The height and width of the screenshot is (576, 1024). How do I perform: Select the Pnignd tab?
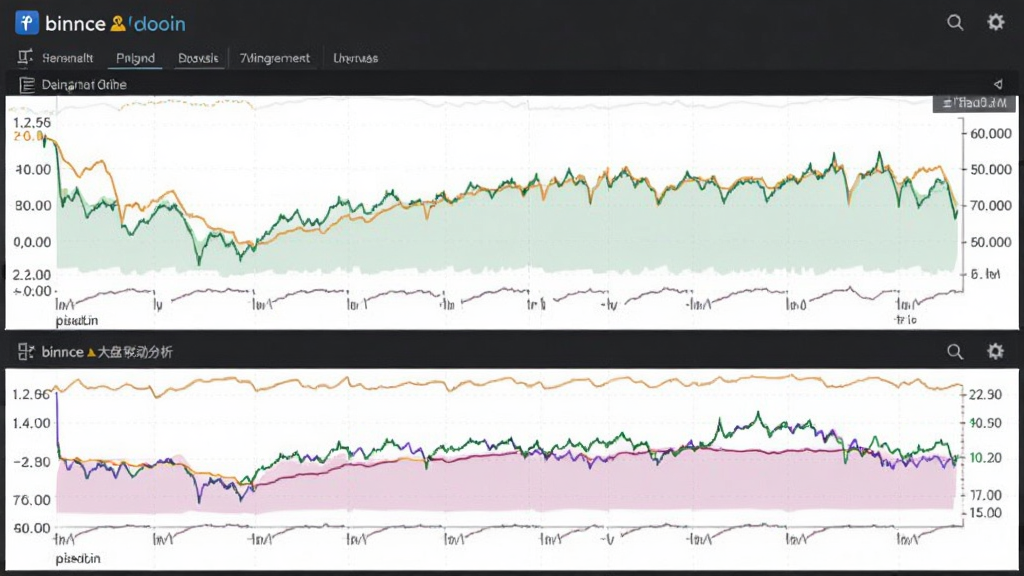[135, 58]
